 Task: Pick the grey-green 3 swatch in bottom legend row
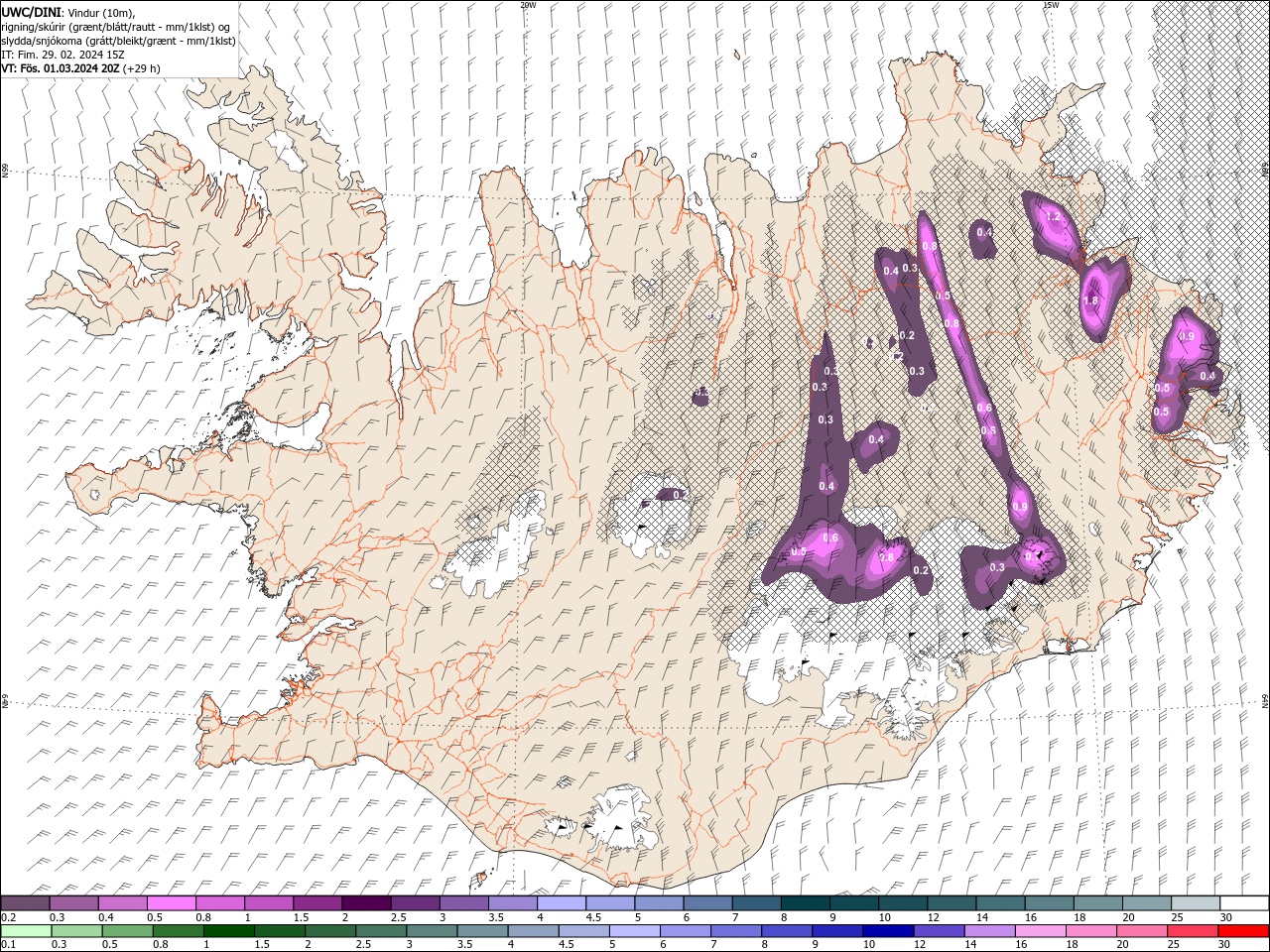pos(431,931)
